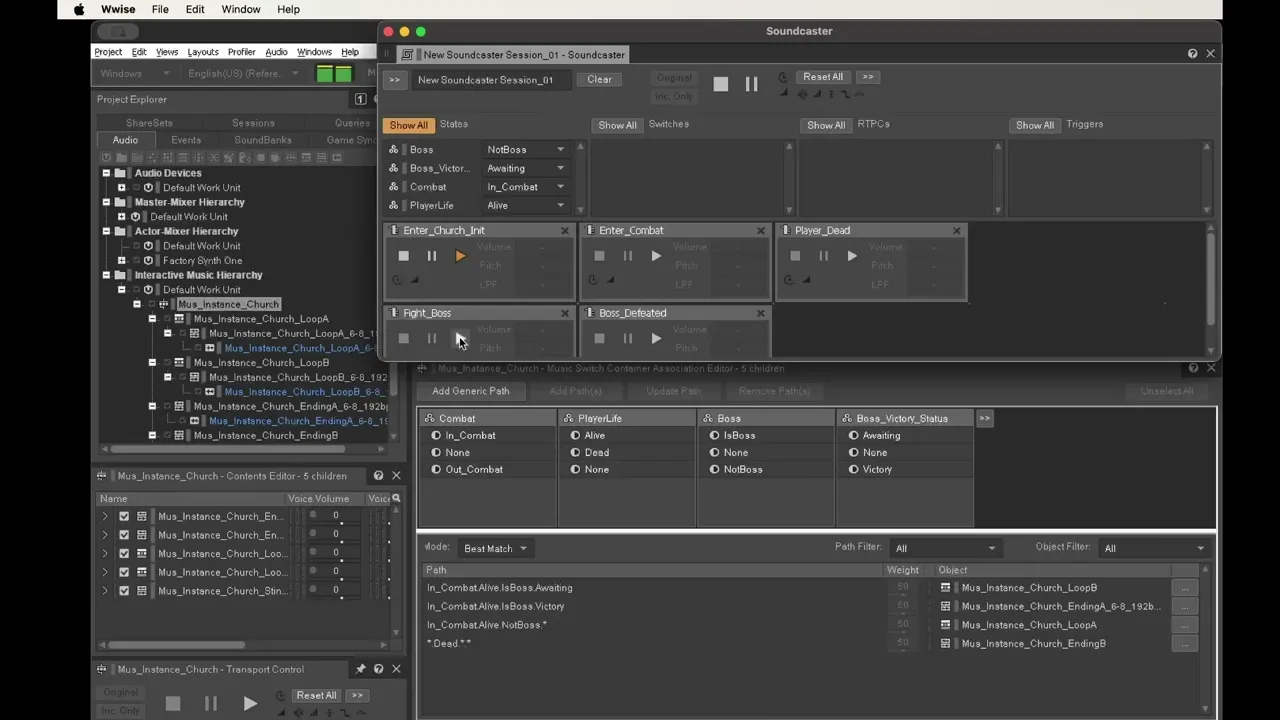1280x720 pixels.
Task: Open the Window menu in macOS menu bar
Action: [x=241, y=9]
